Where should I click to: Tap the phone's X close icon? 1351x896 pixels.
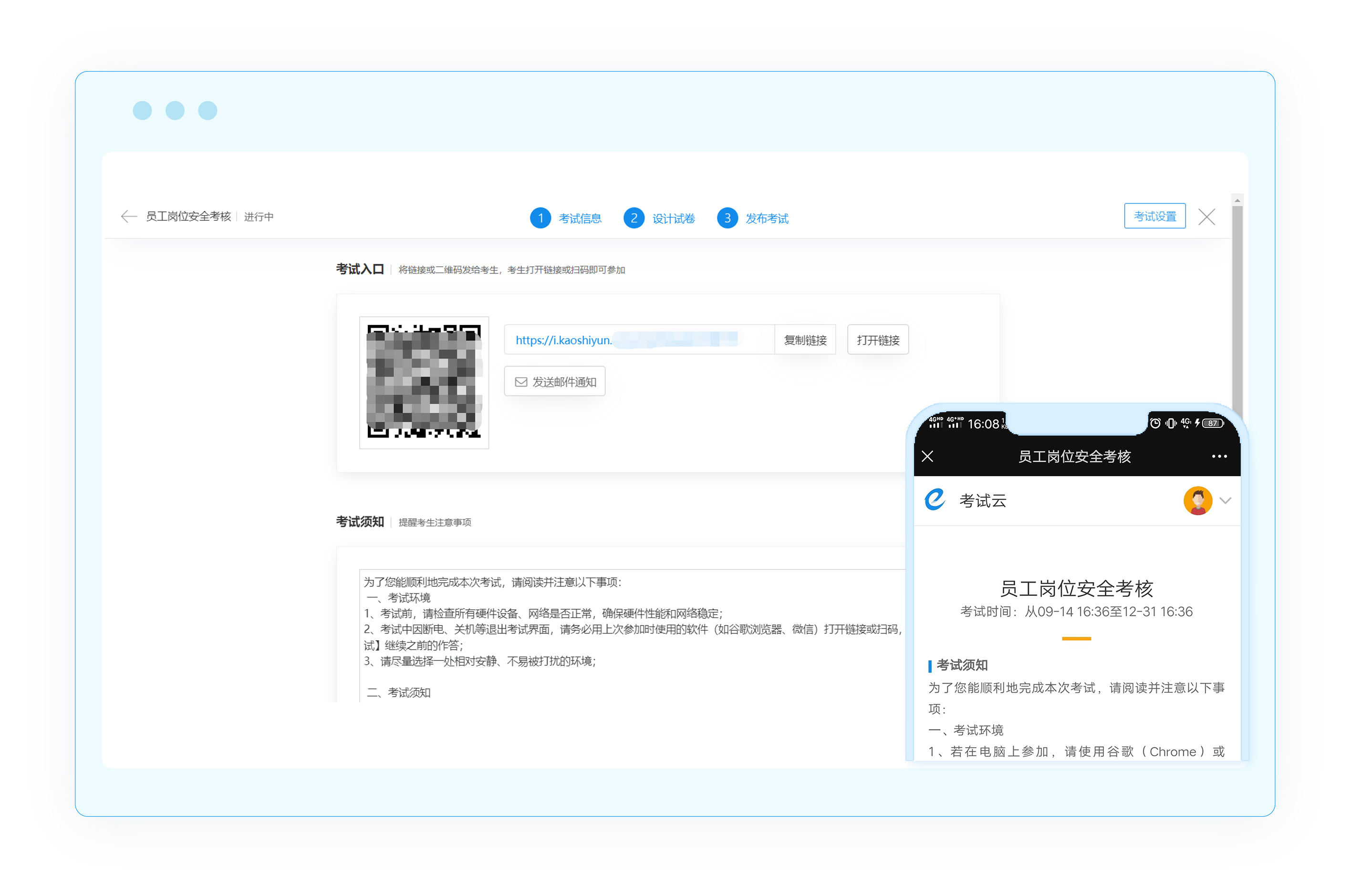[927, 457]
